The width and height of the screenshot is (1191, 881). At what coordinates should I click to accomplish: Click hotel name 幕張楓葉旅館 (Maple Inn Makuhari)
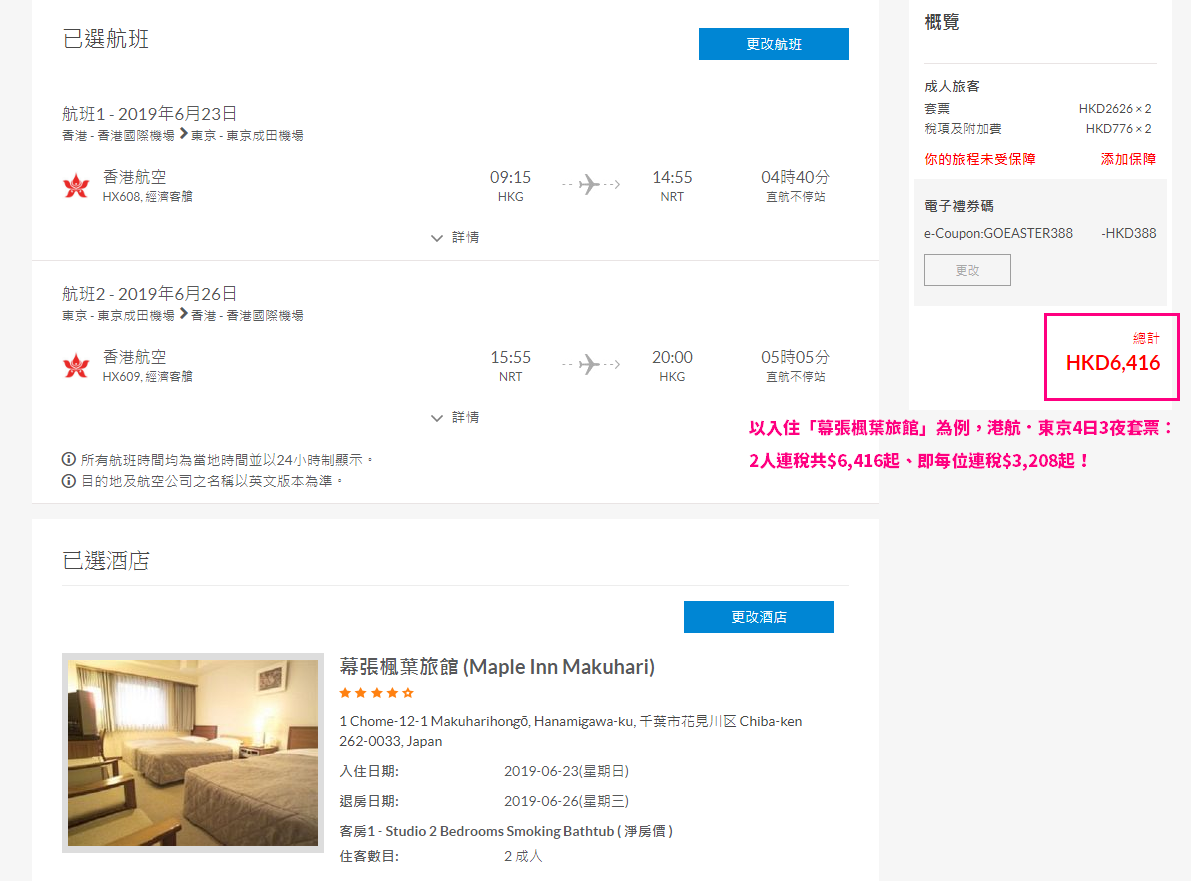tap(497, 666)
